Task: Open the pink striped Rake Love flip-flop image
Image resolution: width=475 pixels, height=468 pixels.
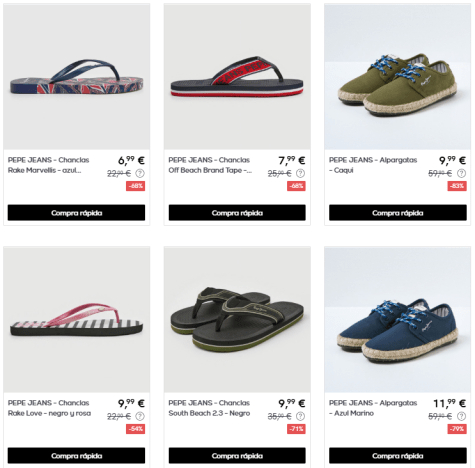Action: [77, 320]
